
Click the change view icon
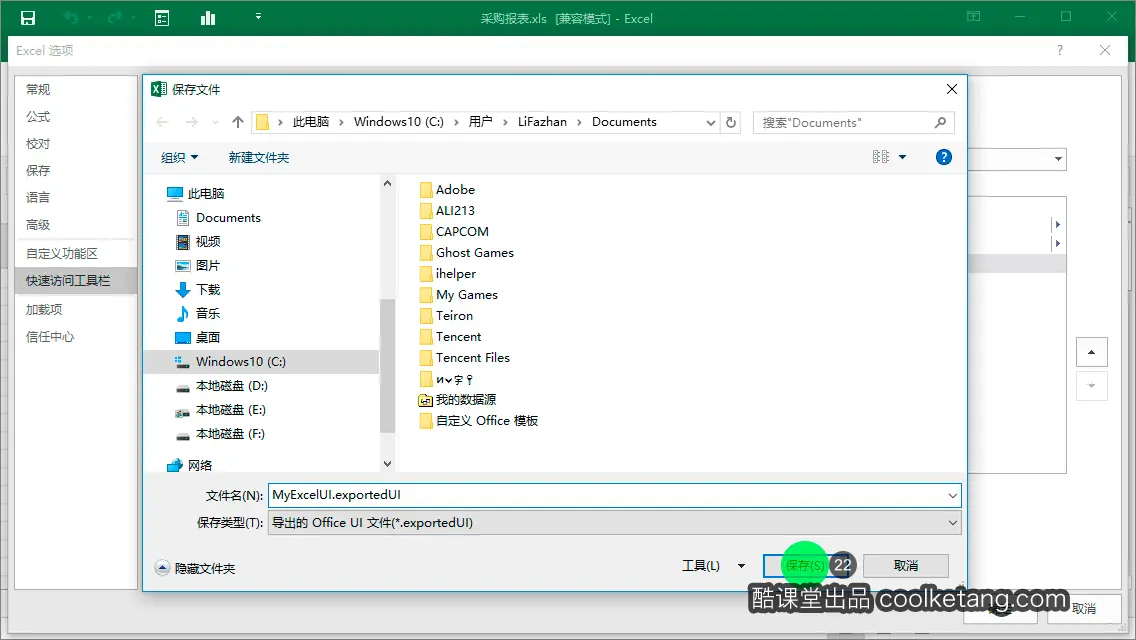click(880, 157)
